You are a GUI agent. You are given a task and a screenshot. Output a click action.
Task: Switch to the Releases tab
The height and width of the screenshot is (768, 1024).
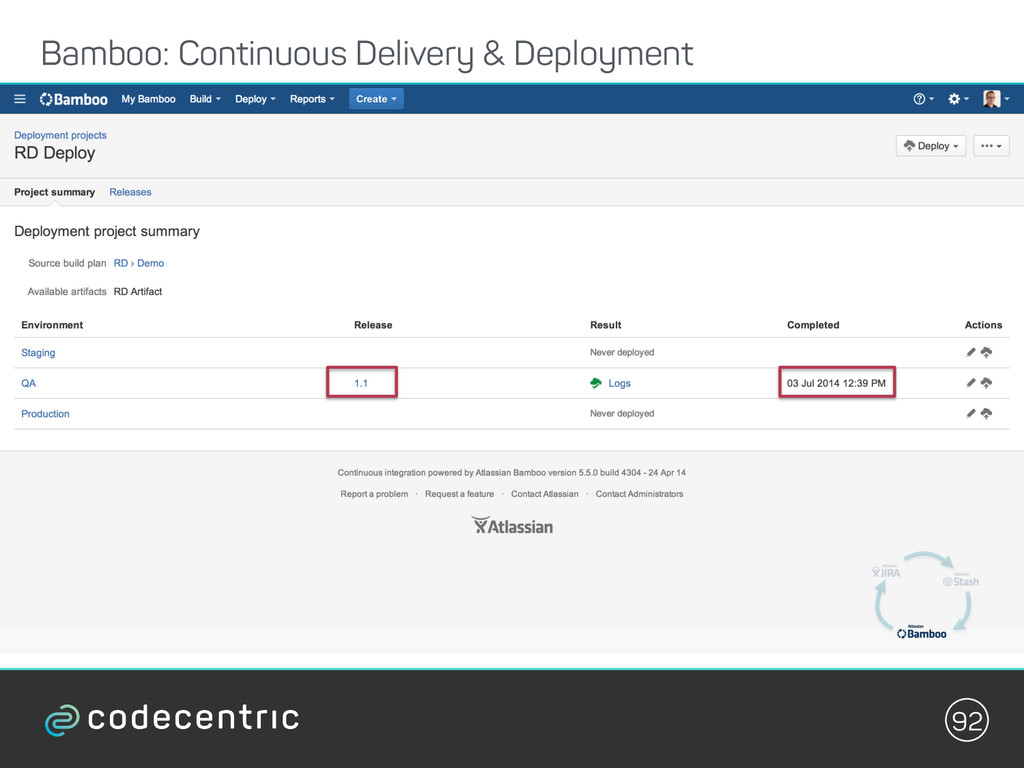pyautogui.click(x=130, y=192)
